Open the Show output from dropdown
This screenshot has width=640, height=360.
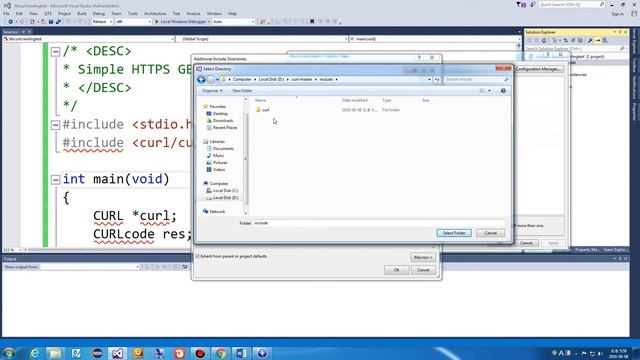click(x=90, y=267)
